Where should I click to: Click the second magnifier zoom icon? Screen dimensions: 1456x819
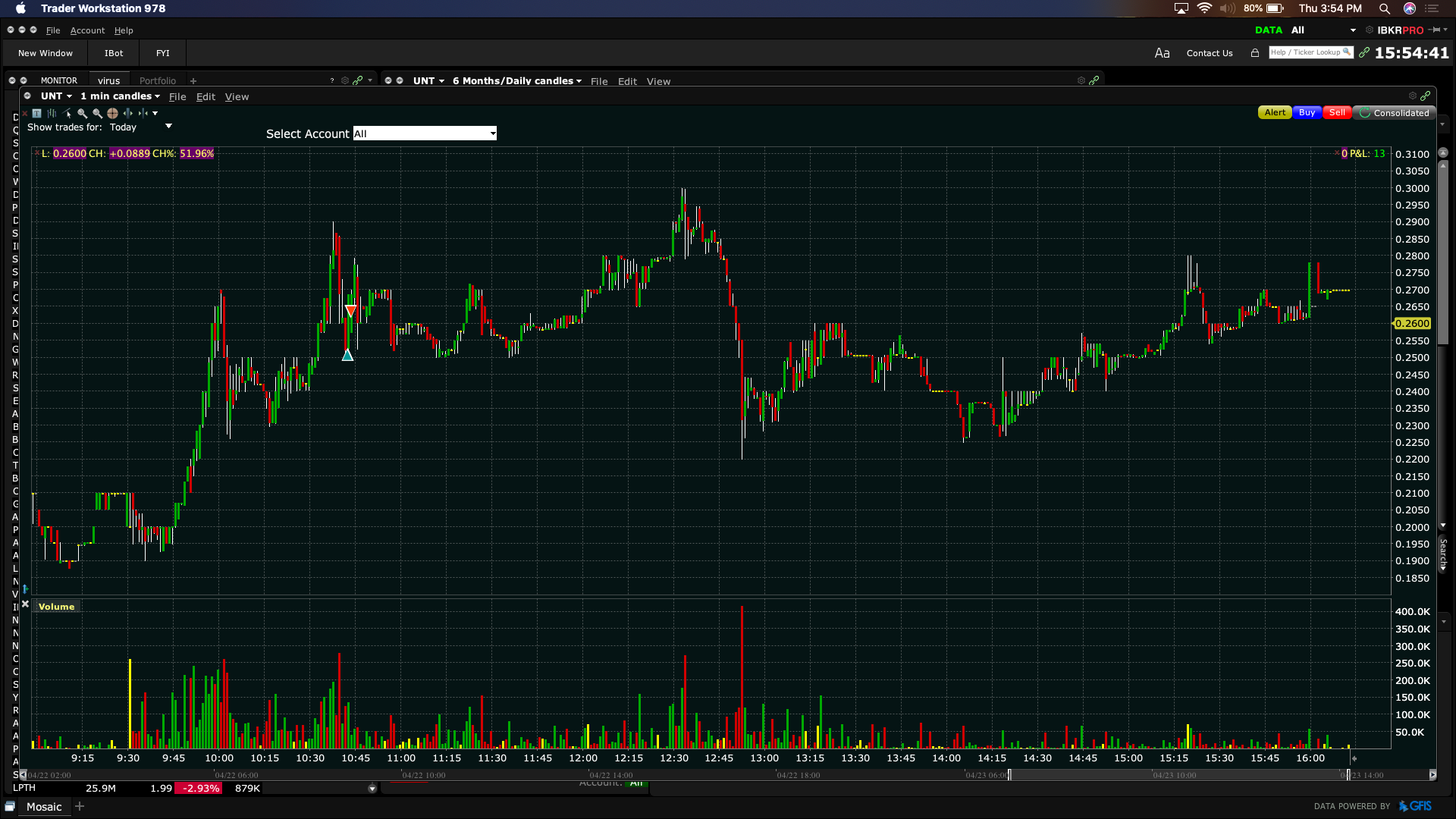[97, 113]
